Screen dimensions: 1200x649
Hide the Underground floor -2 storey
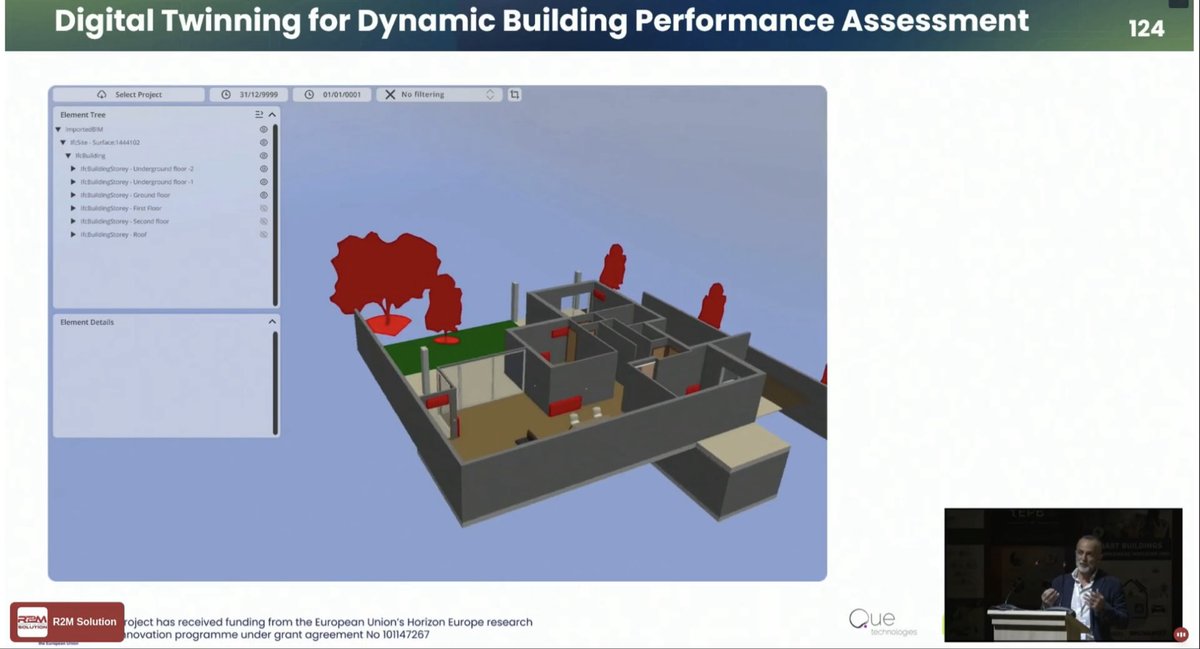click(264, 168)
